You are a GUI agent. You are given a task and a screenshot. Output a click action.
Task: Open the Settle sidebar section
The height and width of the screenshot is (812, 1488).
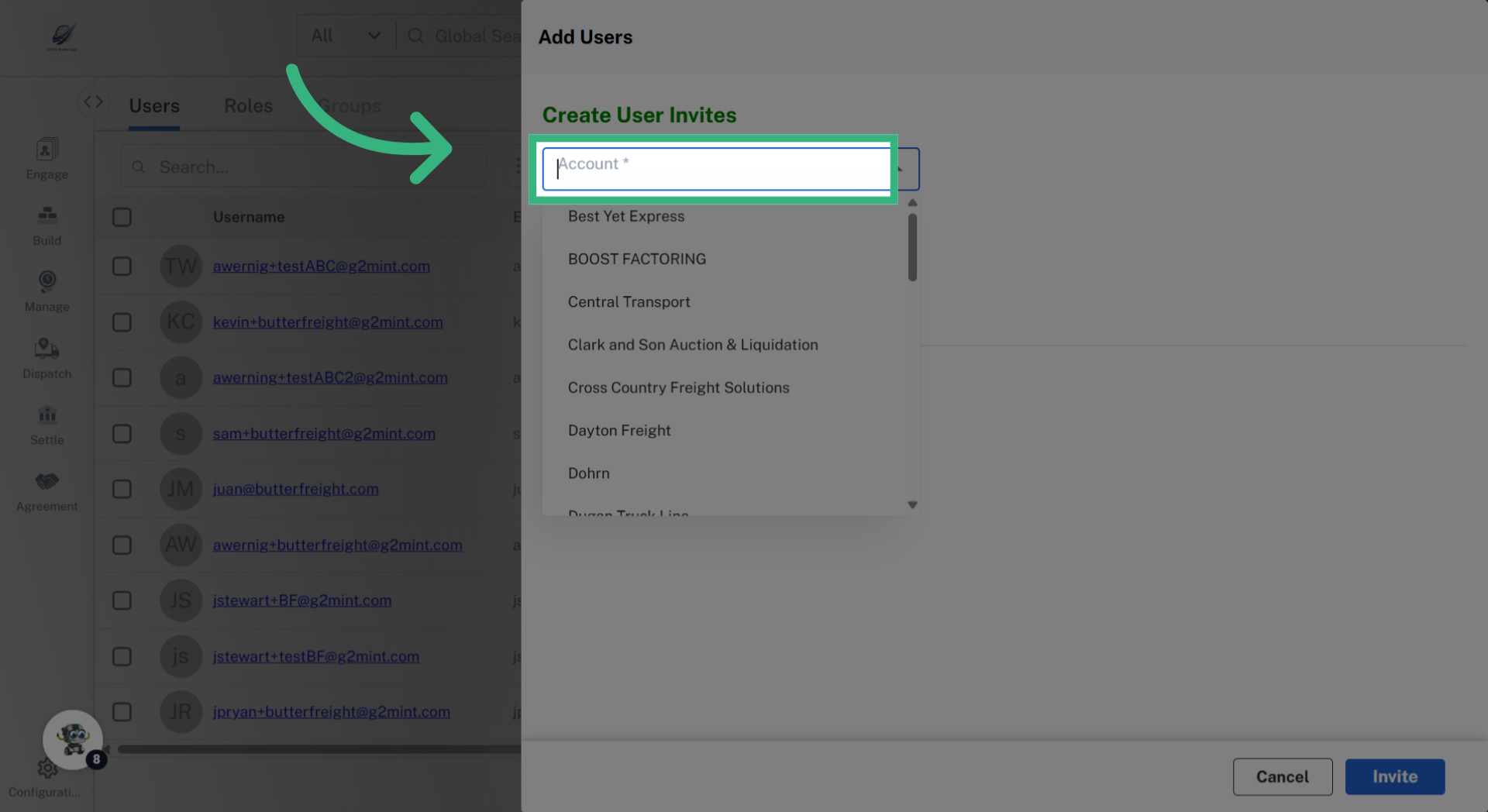click(46, 424)
